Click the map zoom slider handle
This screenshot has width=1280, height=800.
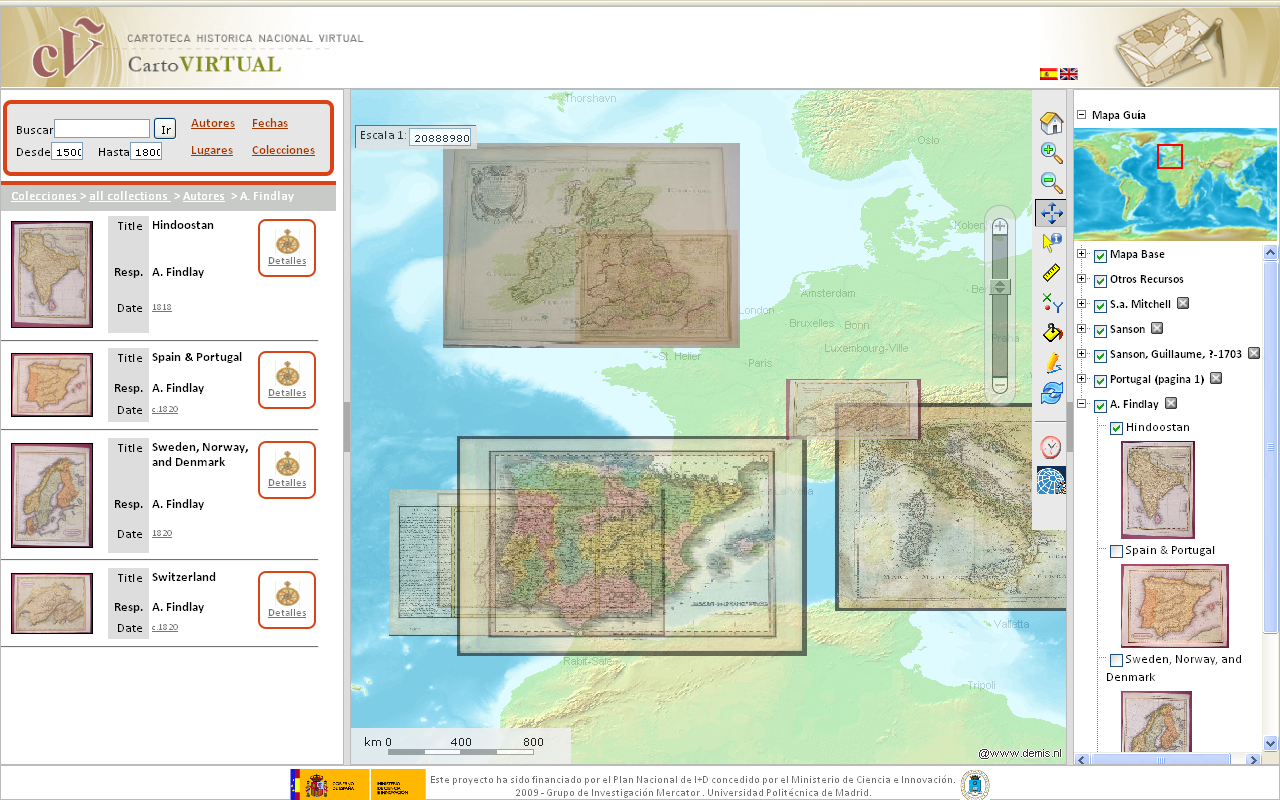(x=999, y=287)
